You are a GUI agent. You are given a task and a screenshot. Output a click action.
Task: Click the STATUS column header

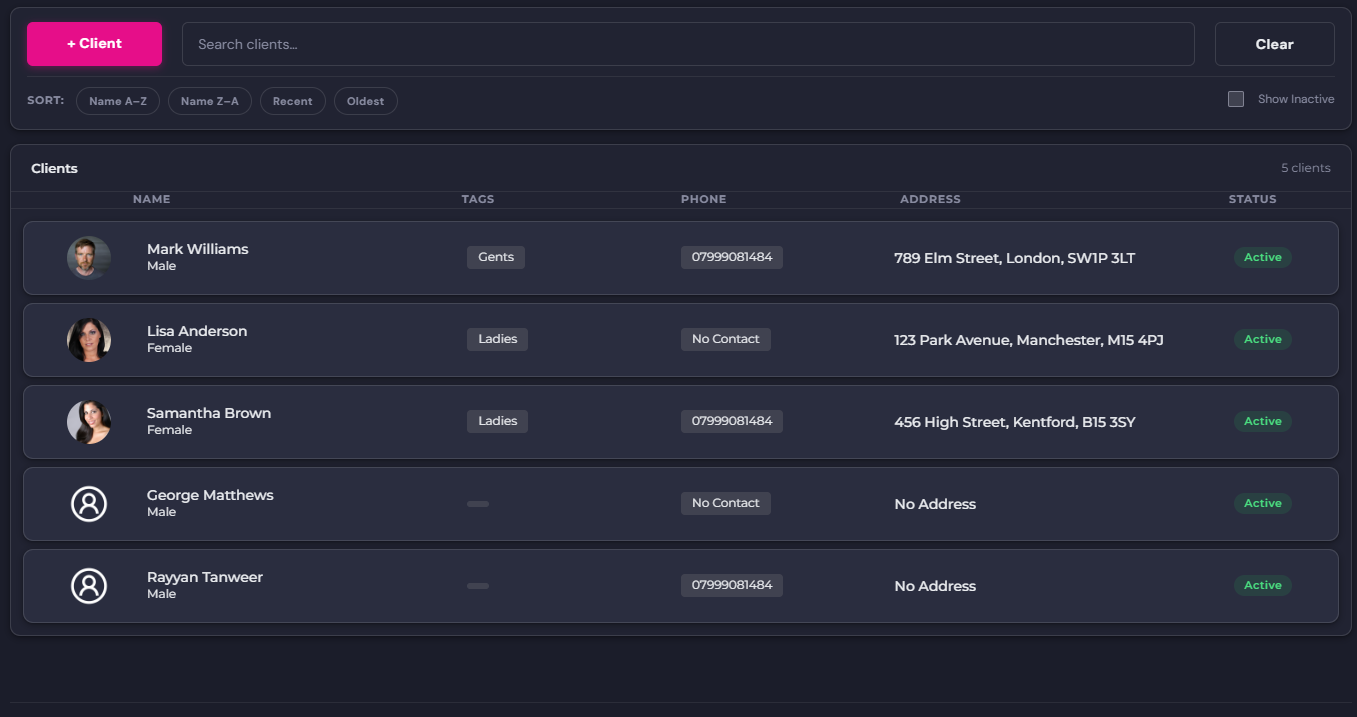(1252, 199)
